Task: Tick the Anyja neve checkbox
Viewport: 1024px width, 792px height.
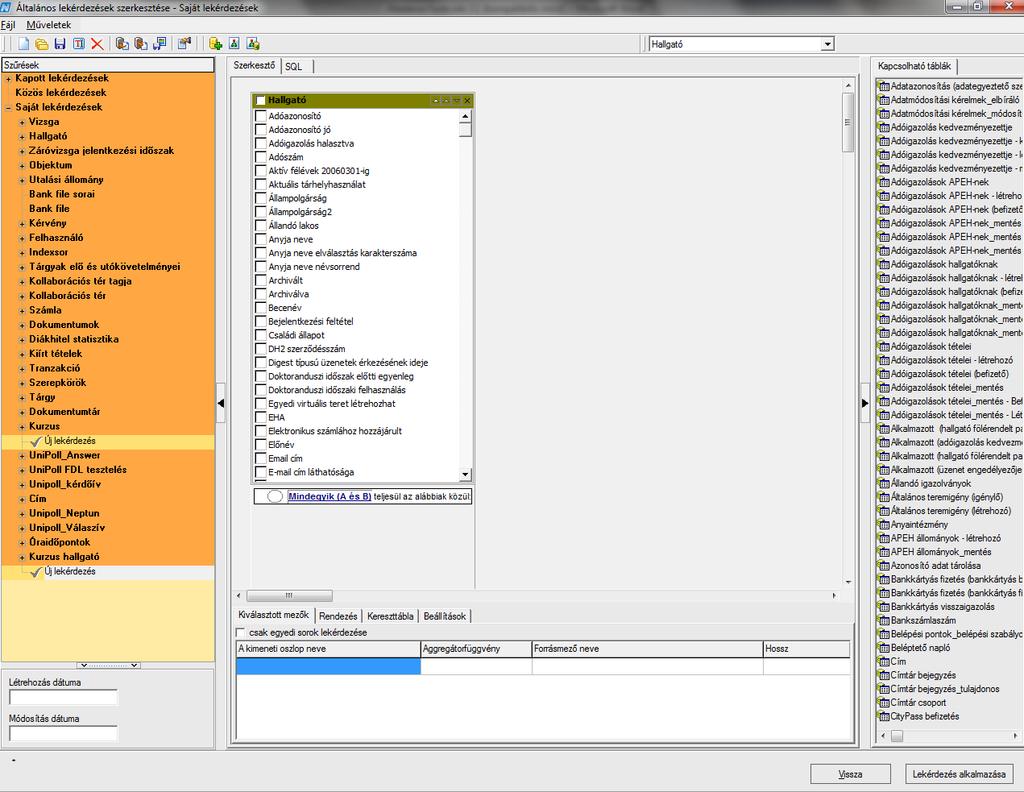Action: click(261, 239)
